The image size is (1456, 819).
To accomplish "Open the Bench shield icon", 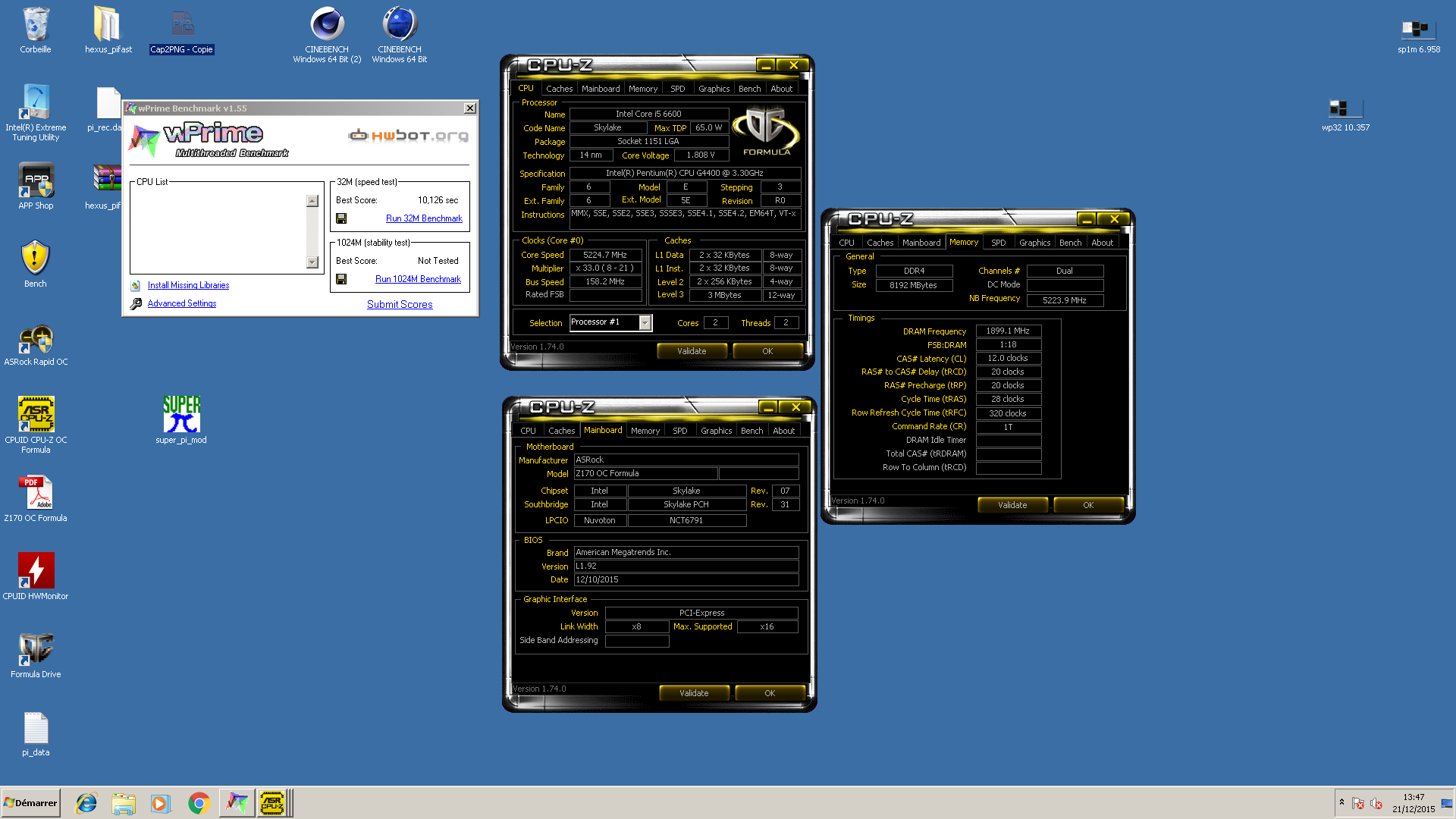I will (x=36, y=264).
